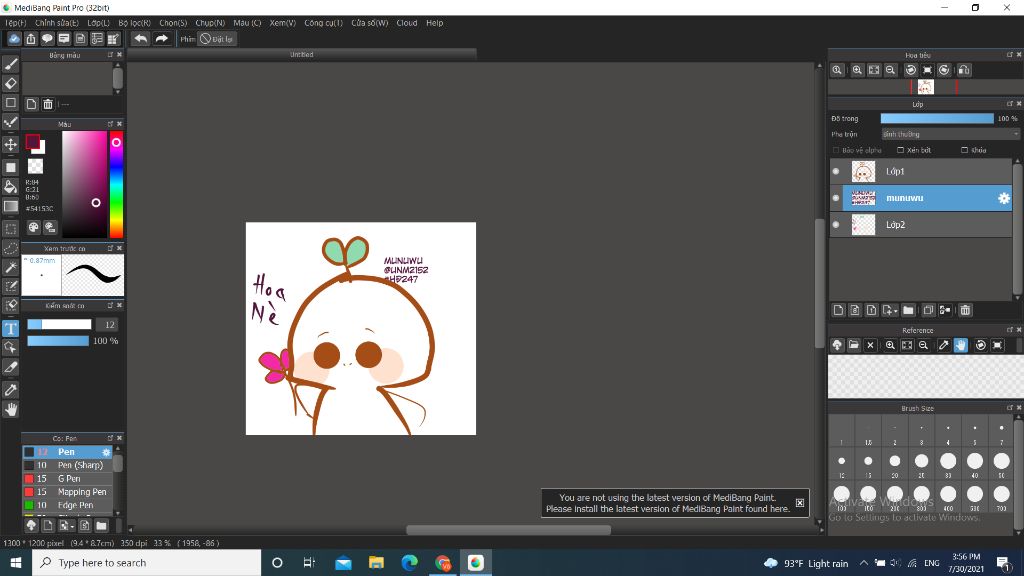Image resolution: width=1024 pixels, height=576 pixels.
Task: Duplicate the selected layer
Action: (928, 310)
